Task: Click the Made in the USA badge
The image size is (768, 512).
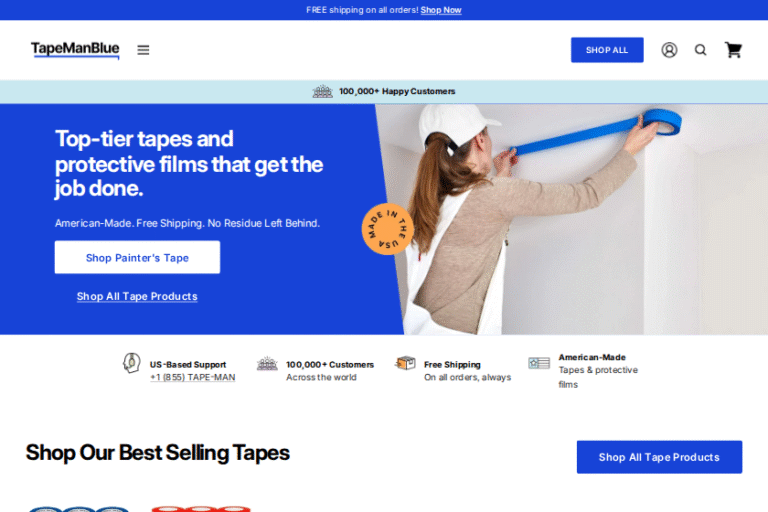Action: [387, 231]
